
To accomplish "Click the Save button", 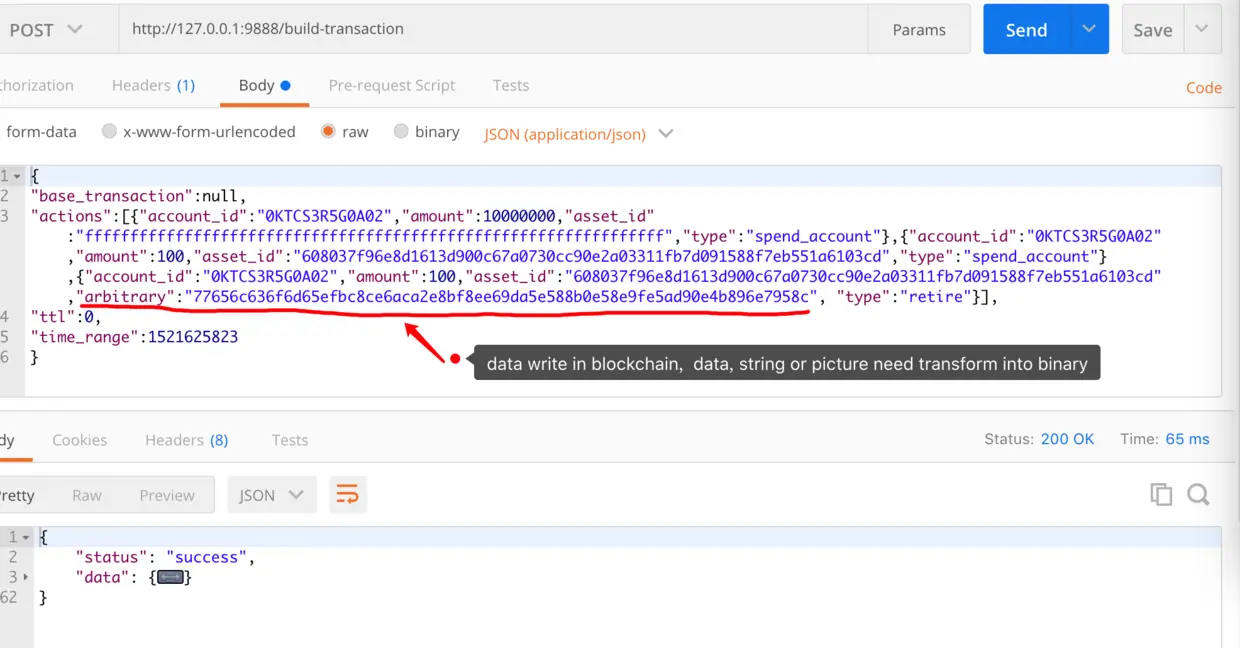I will click(1153, 30).
